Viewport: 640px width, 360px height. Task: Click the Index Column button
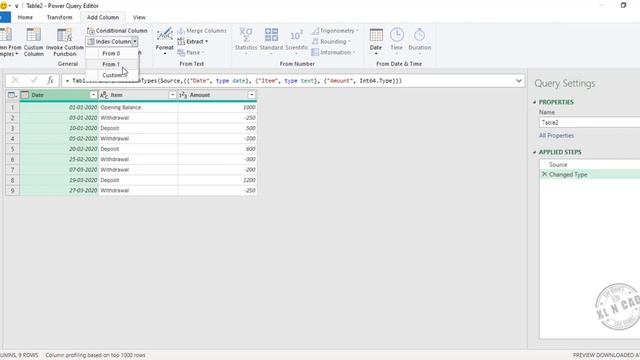point(109,42)
